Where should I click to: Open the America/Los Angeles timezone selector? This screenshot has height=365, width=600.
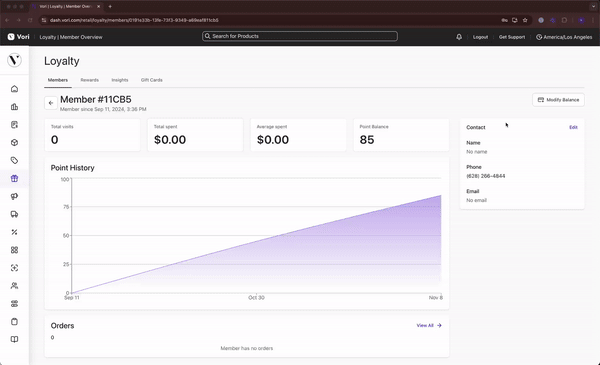(x=564, y=37)
